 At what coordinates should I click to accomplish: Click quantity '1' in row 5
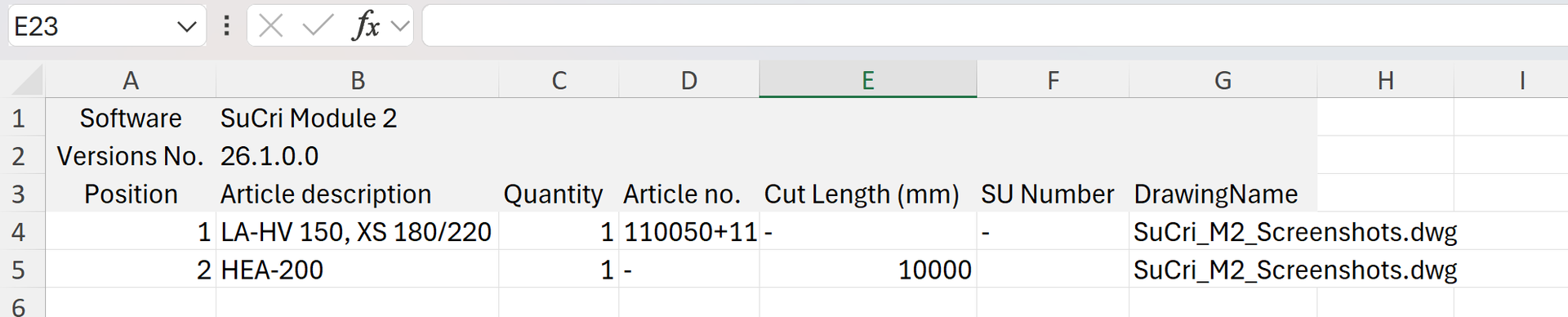tap(559, 270)
